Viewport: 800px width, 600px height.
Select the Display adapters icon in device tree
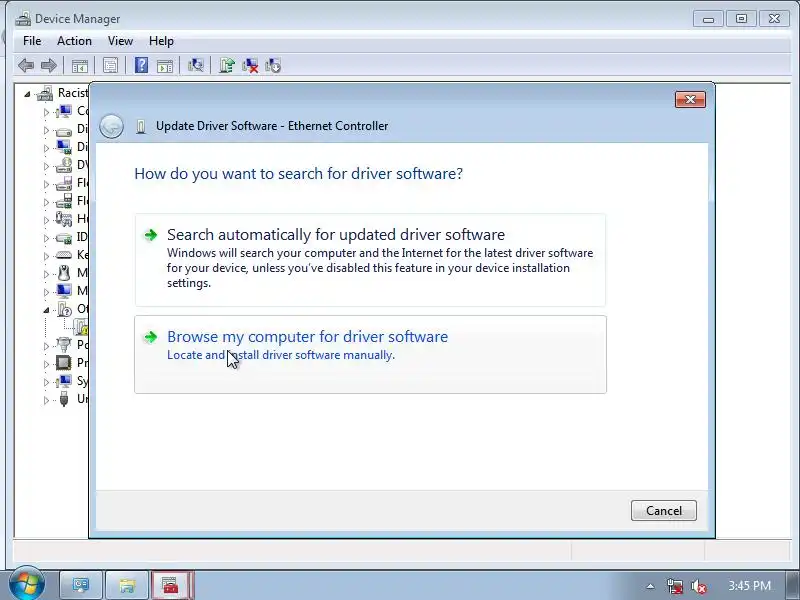(64, 147)
